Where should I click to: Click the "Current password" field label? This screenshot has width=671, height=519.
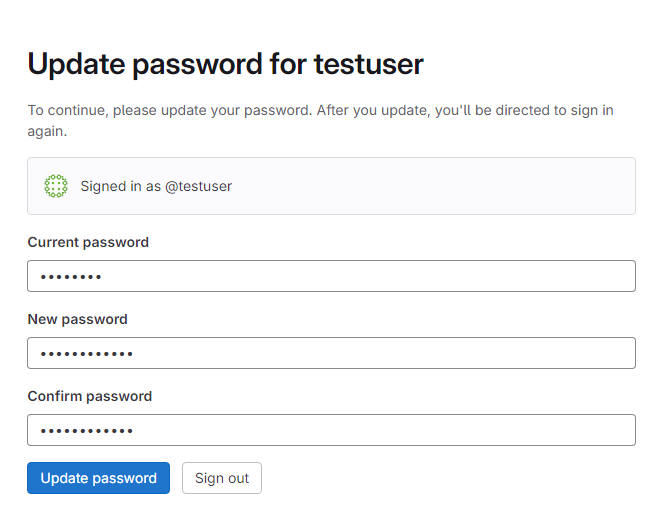click(x=88, y=242)
